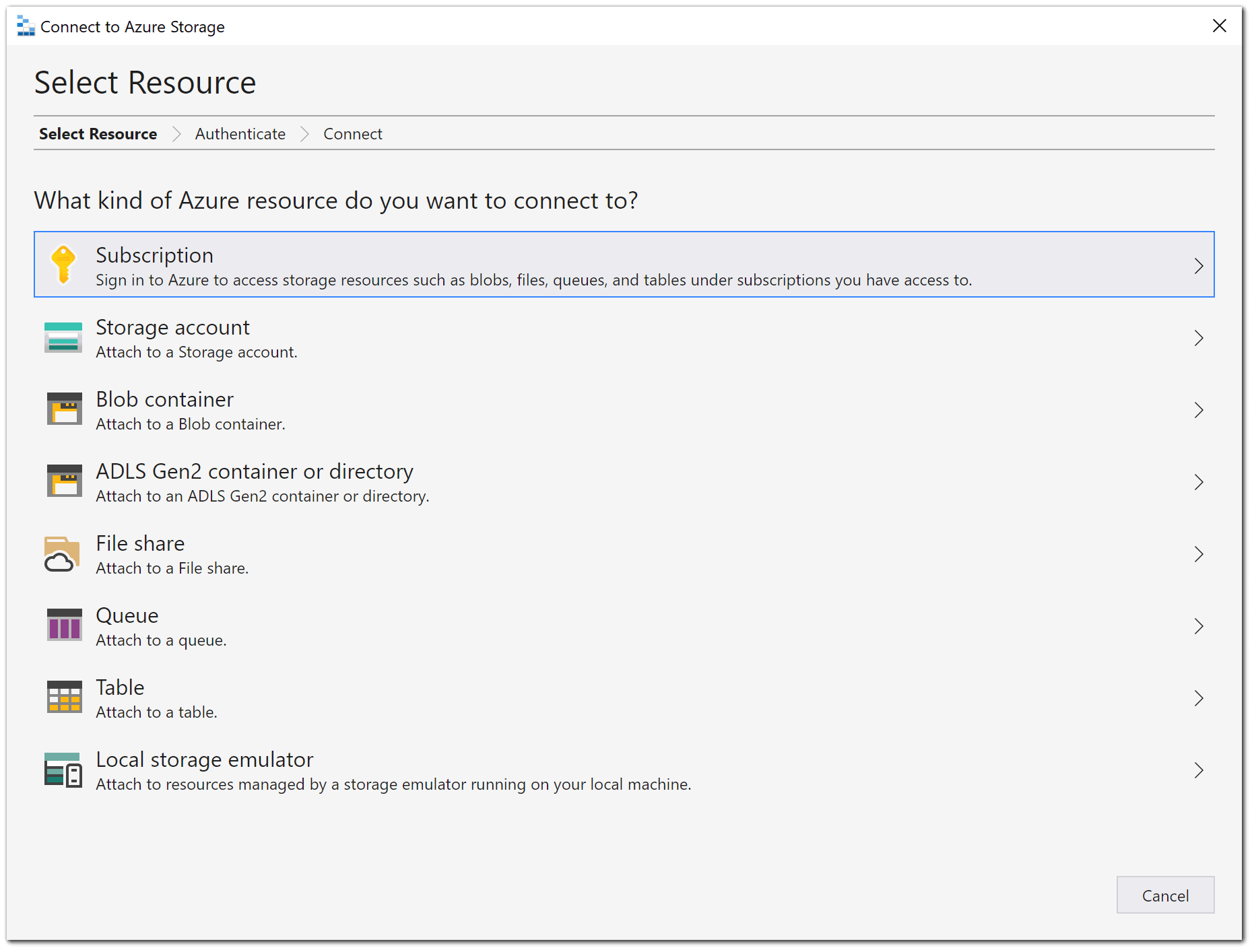The height and width of the screenshot is (952, 1254).
Task: Click the Queue row chevron
Action: pos(1199,626)
